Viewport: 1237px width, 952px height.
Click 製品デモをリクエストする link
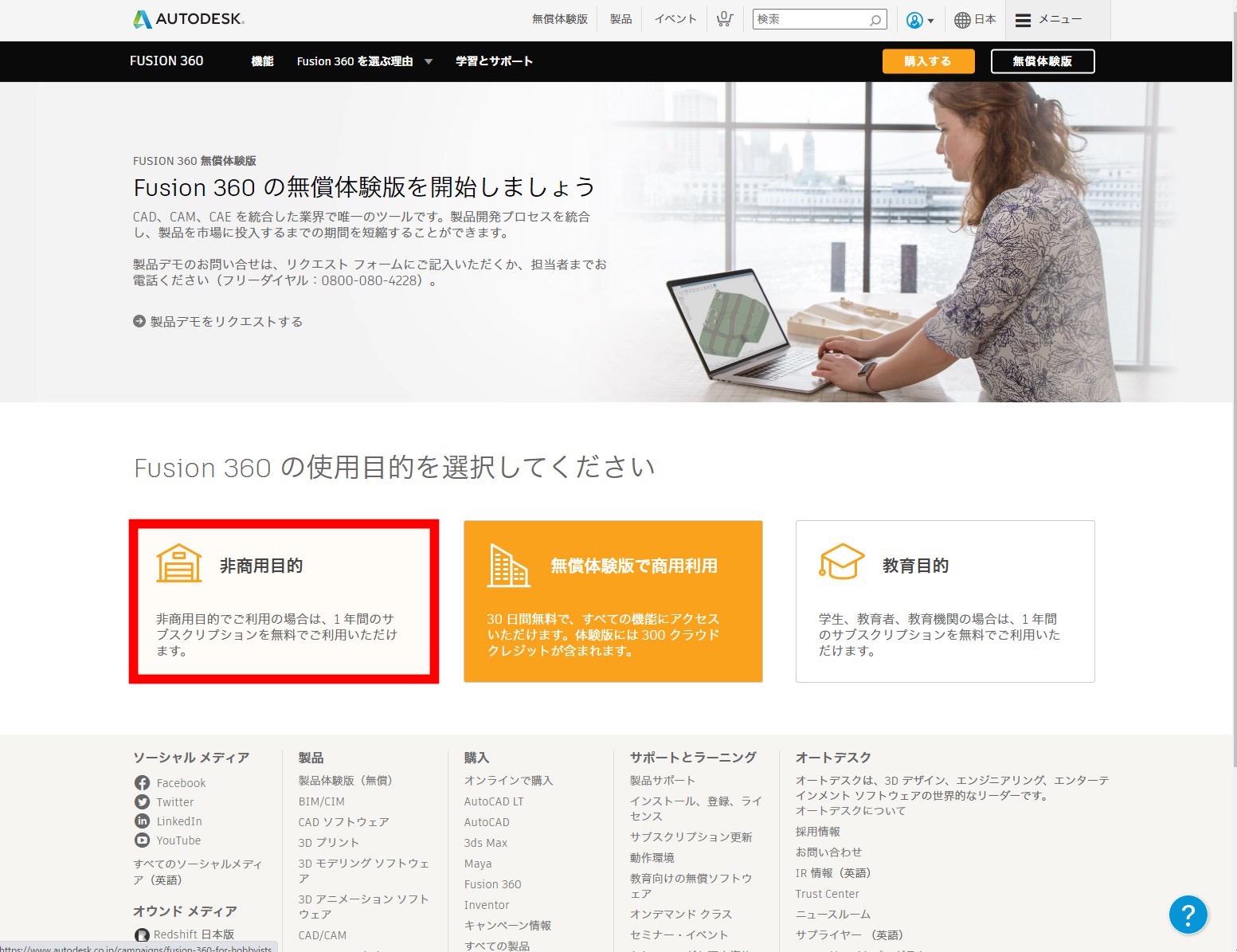pyautogui.click(x=226, y=322)
